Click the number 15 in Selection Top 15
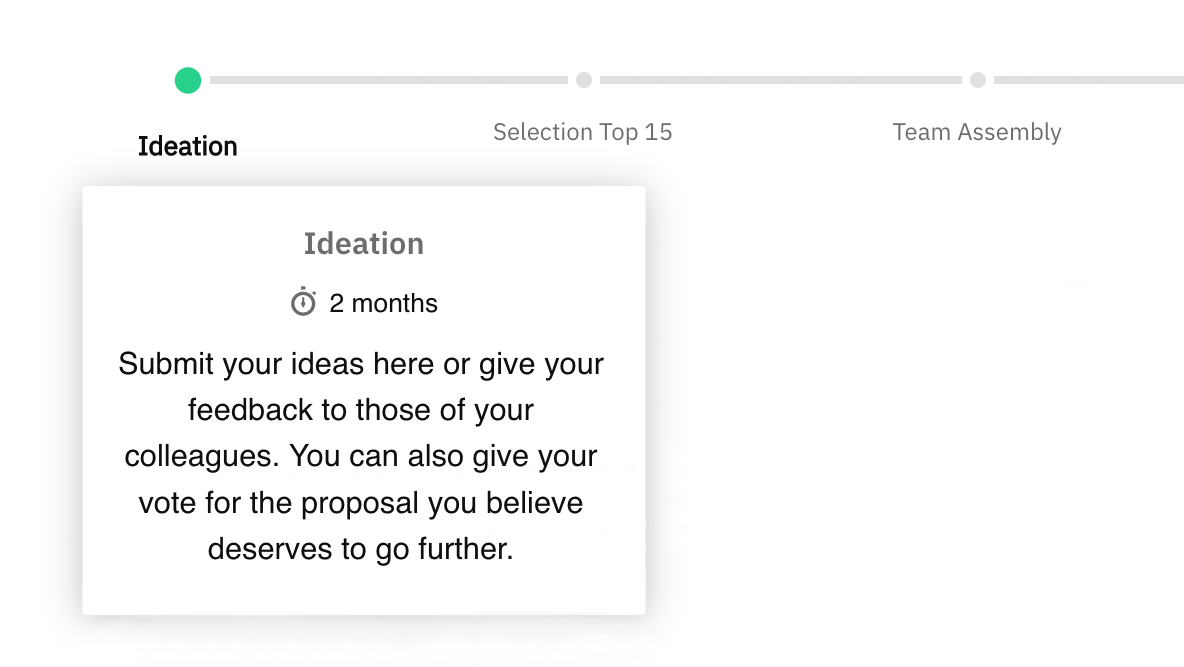The height and width of the screenshot is (667, 1184). [x=658, y=132]
